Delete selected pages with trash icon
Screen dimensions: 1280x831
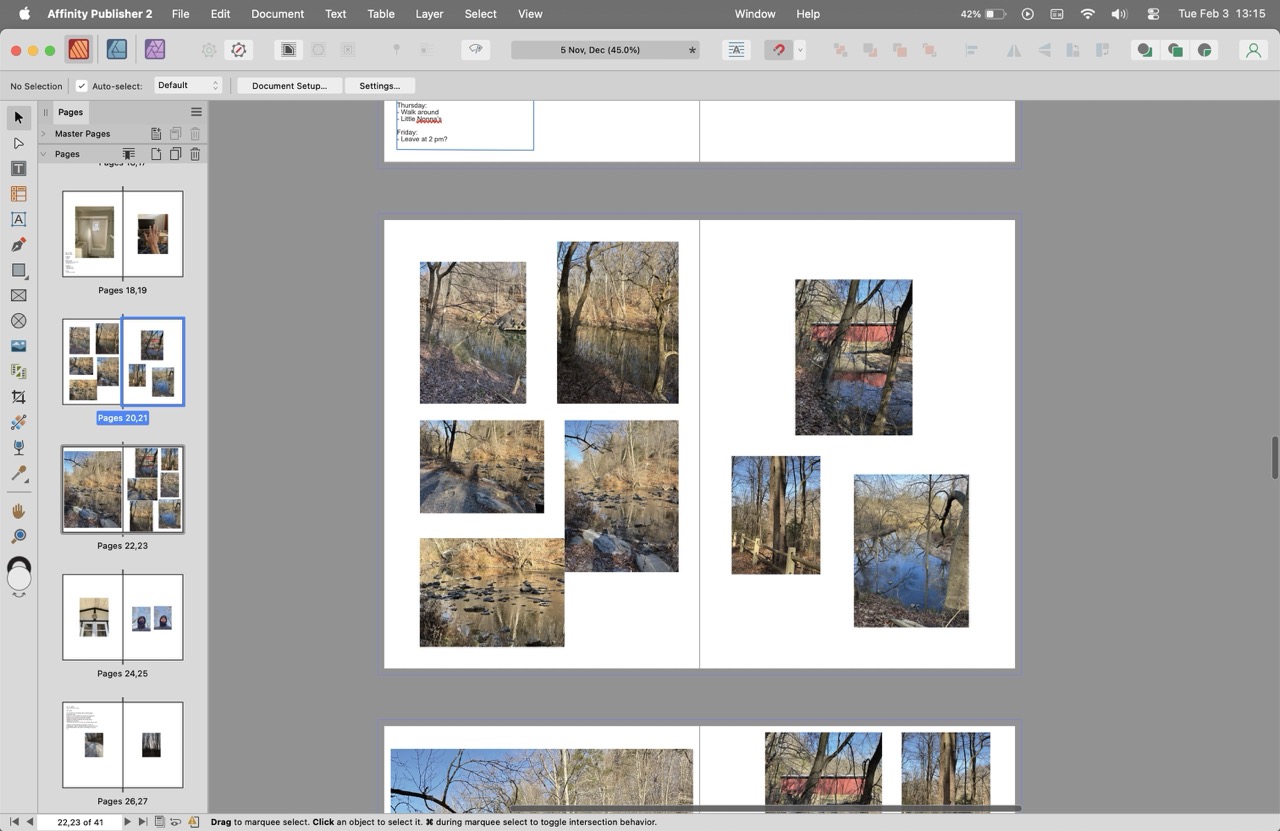pos(195,154)
